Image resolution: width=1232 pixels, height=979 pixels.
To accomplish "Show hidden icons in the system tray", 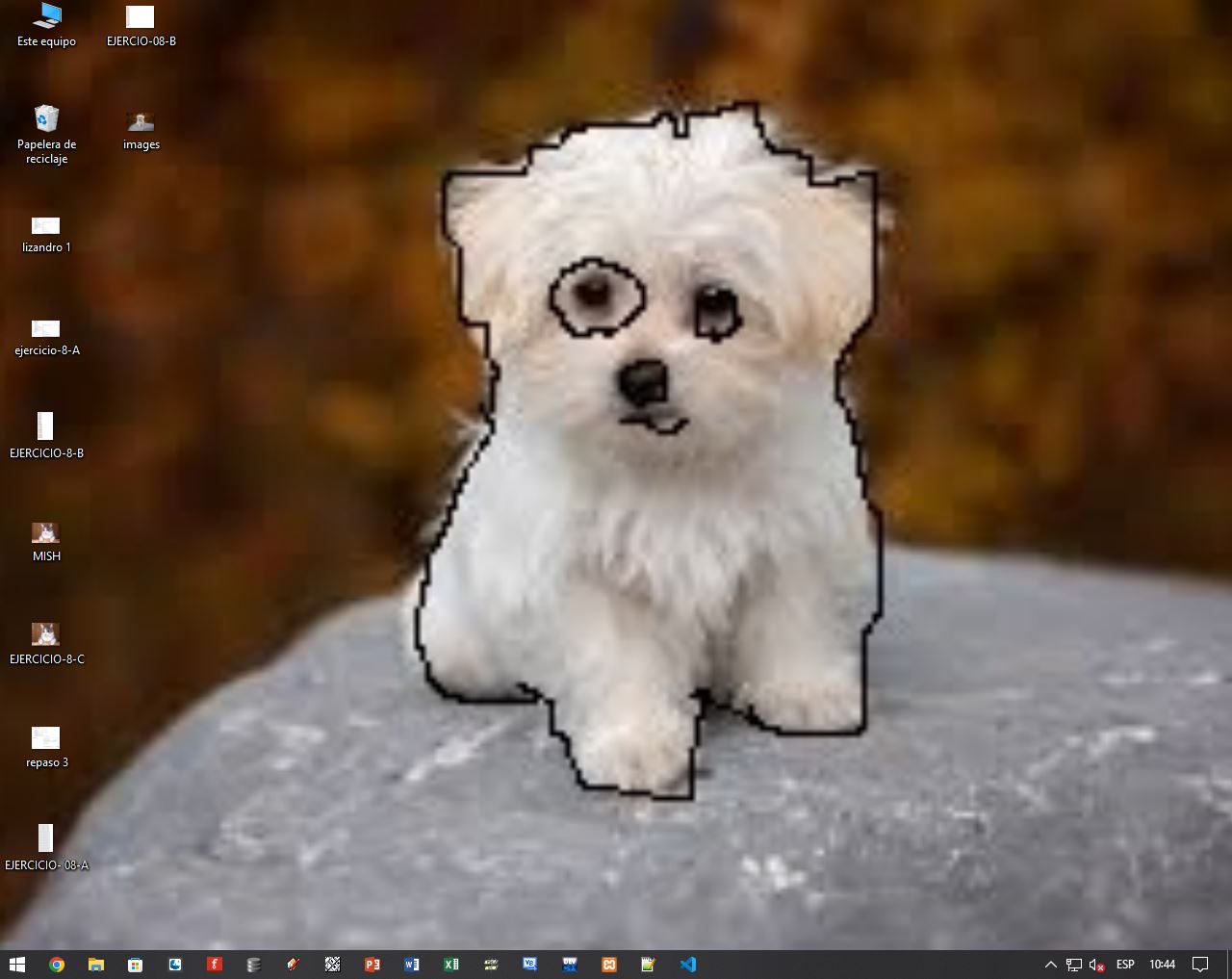I will [x=1050, y=965].
